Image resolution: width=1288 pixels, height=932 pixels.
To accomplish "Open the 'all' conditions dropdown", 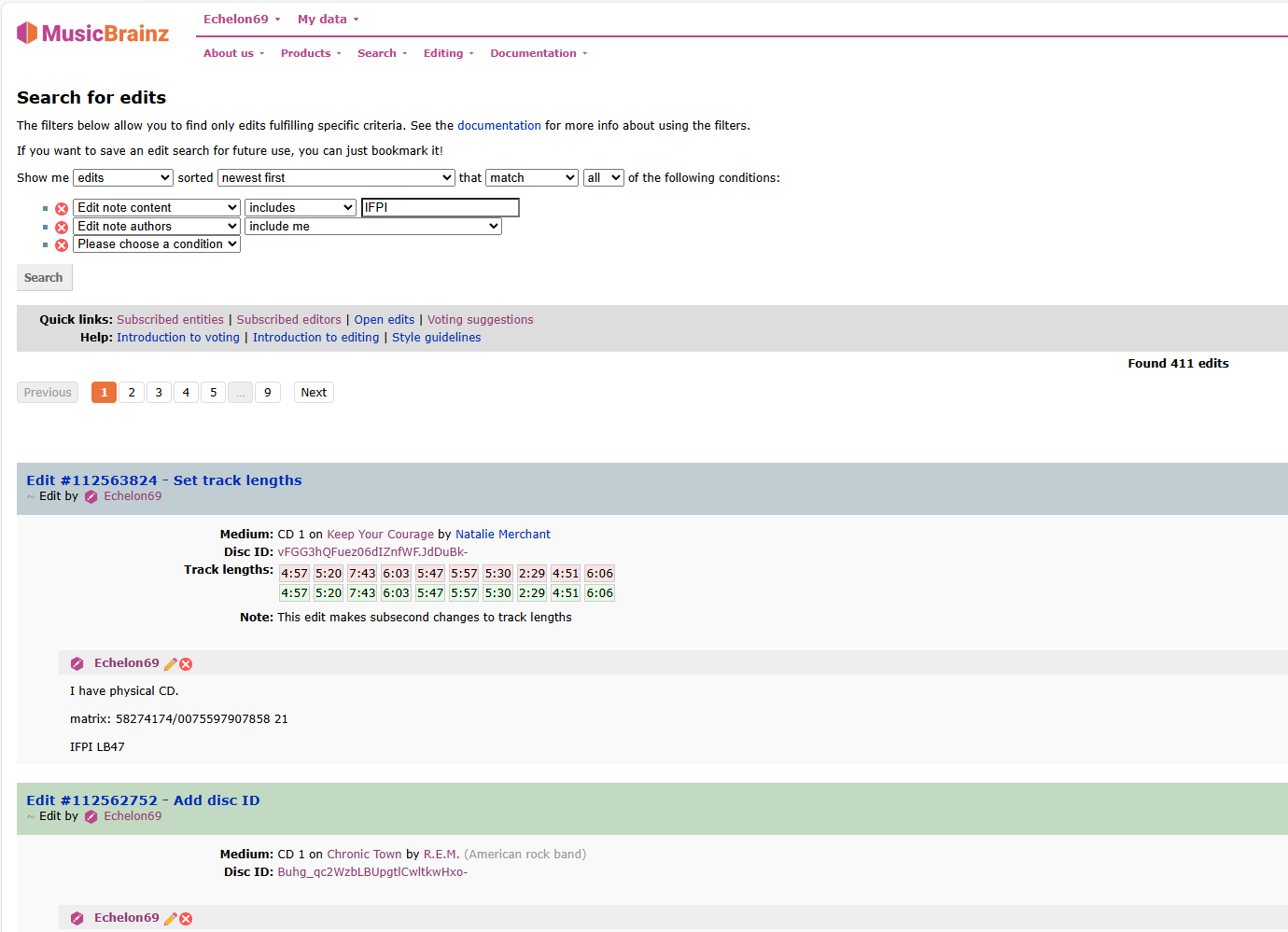I will [x=604, y=177].
